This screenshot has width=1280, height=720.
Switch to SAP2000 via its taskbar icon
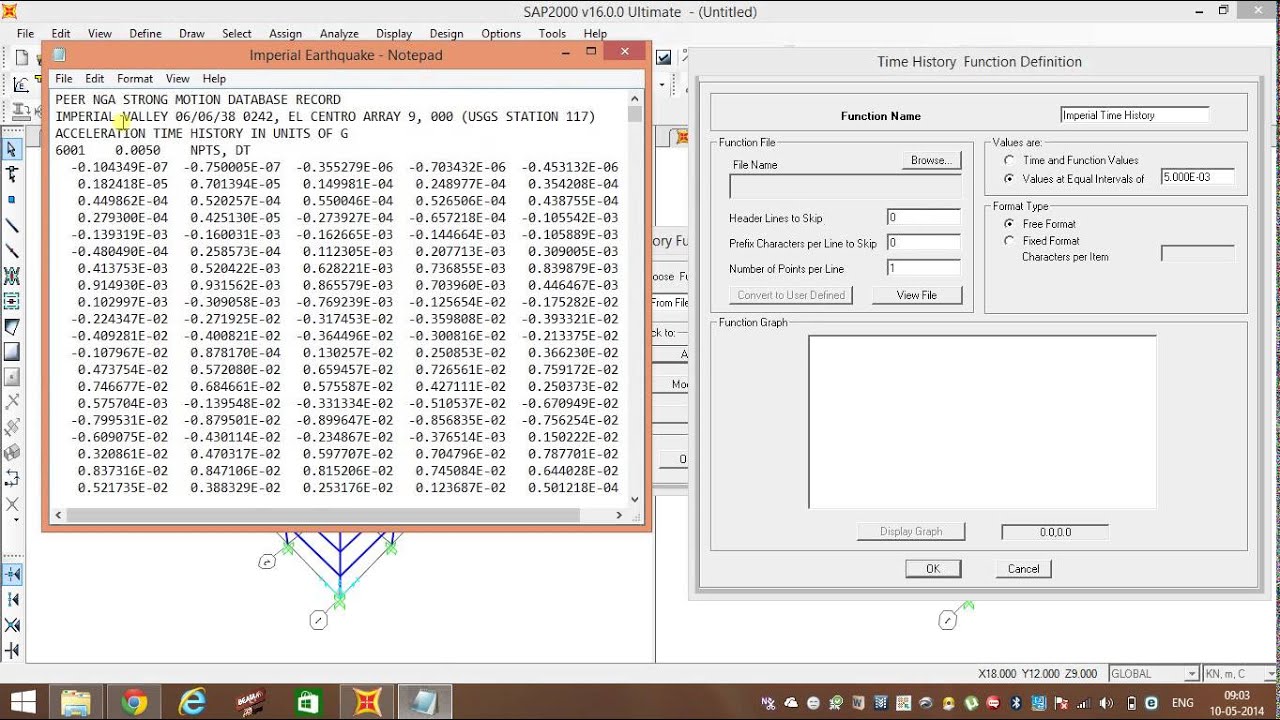pyautogui.click(x=367, y=702)
